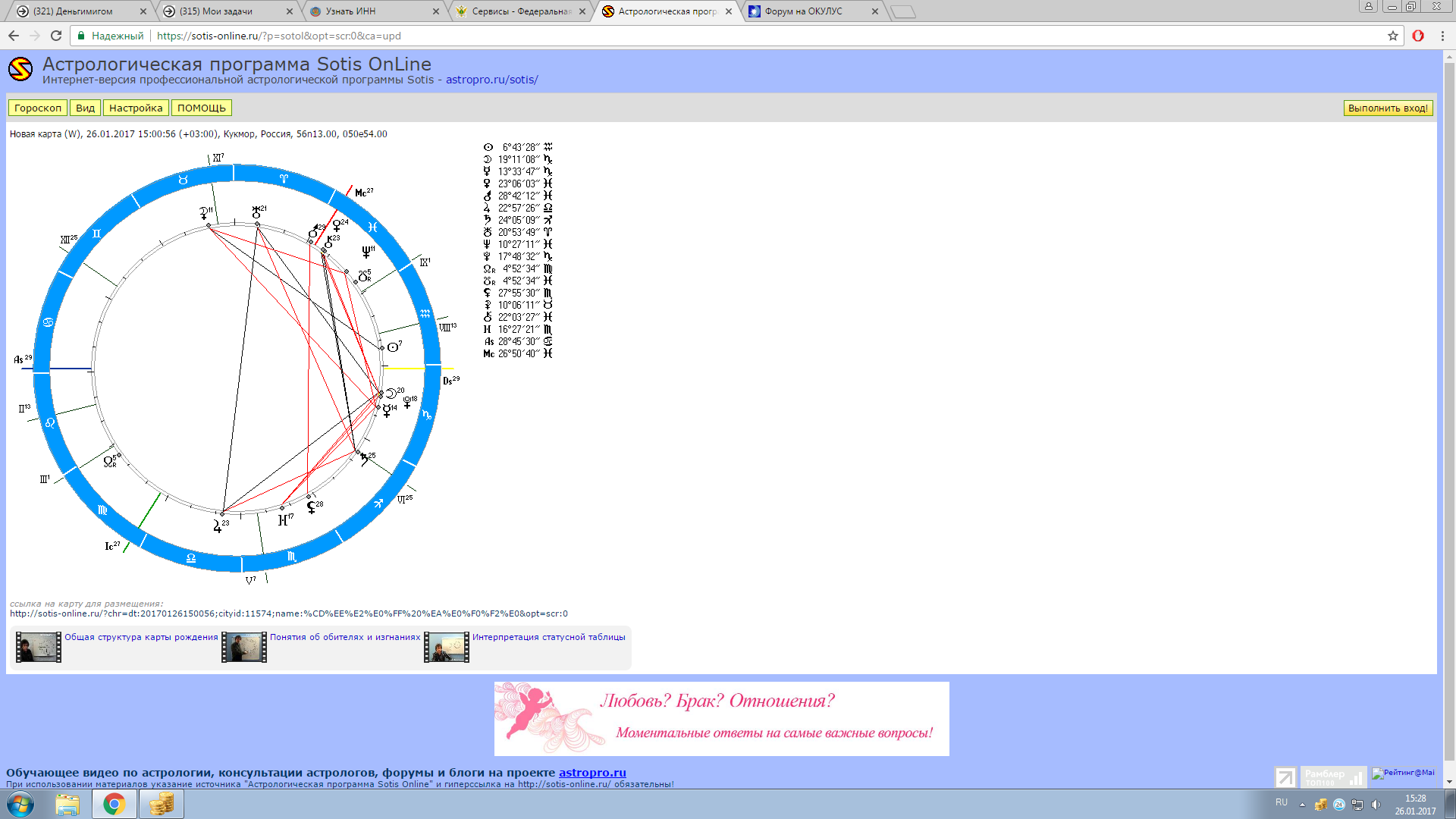1456x819 pixels.
Task: Click the Mc 27 midheaven label
Action: pyautogui.click(x=364, y=193)
